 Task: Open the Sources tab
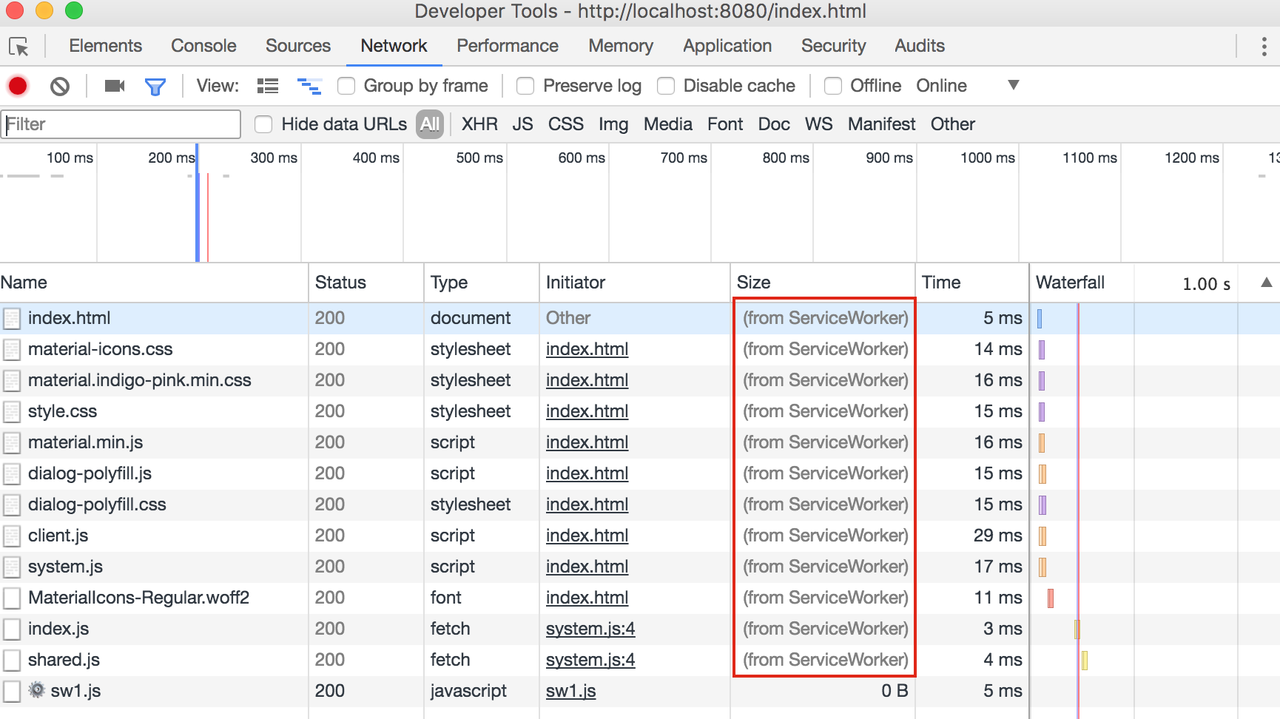[x=298, y=46]
